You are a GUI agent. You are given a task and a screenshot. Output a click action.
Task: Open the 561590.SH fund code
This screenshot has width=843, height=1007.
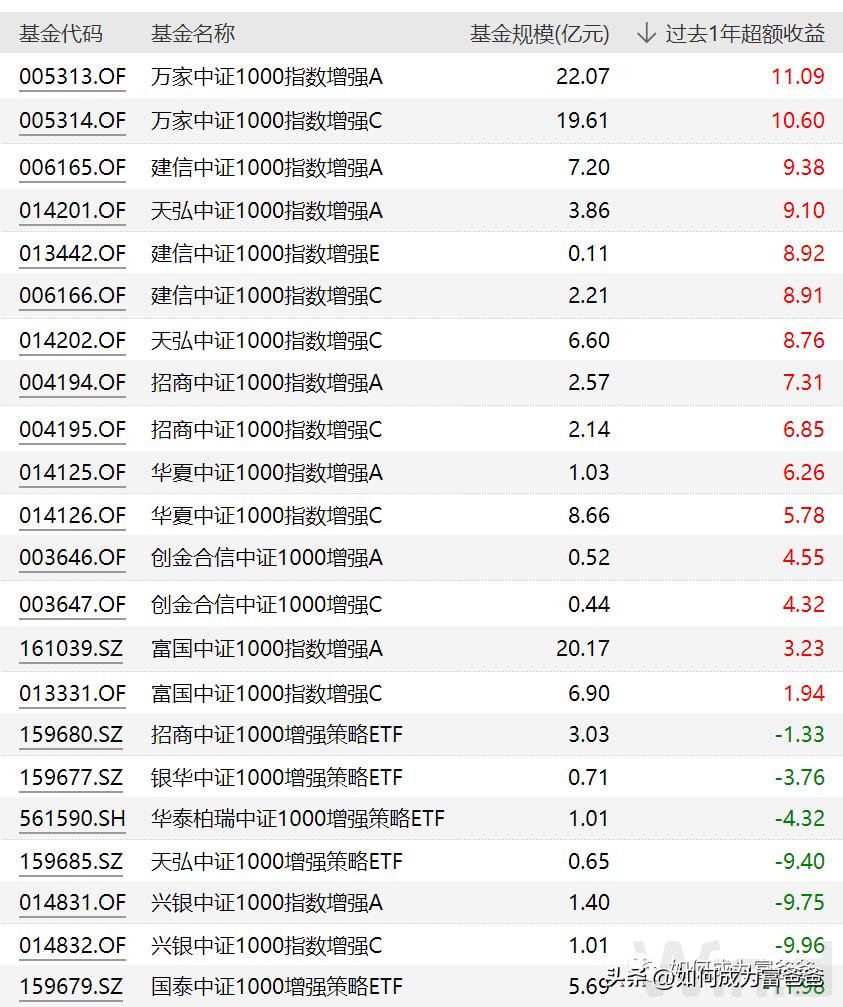click(x=73, y=818)
